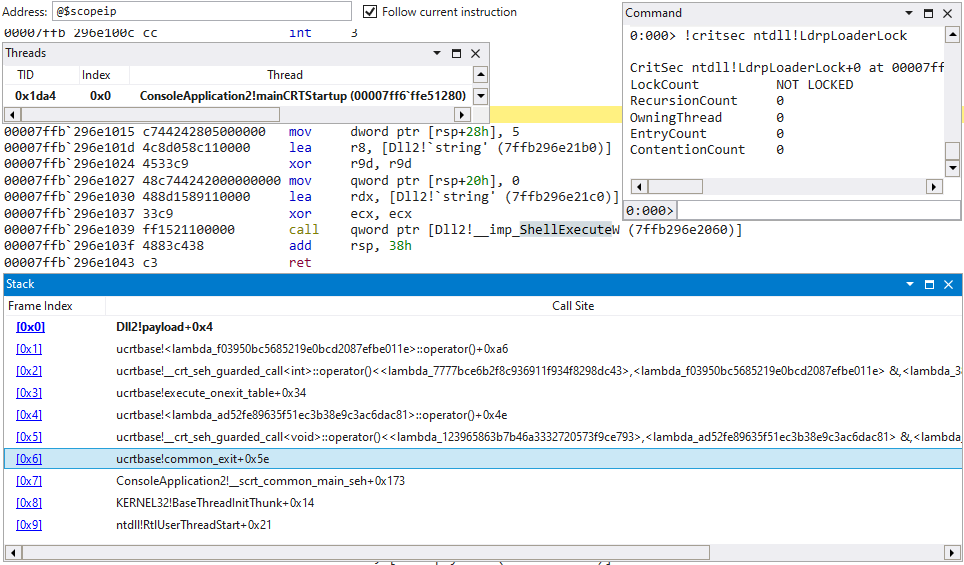Focus the 0:000> command input box
The height and width of the screenshot is (565, 964).
pyautogui.click(x=818, y=211)
